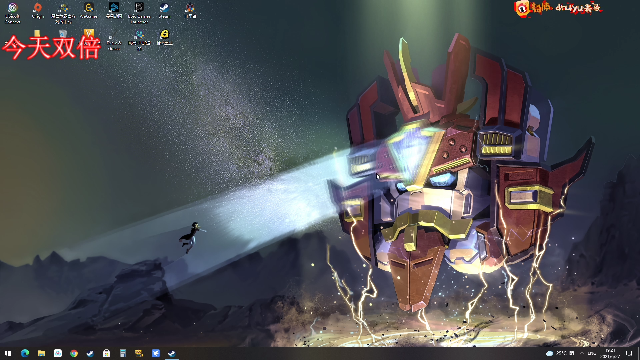640x360 pixels.
Task: Switch the input language indicator
Action: tap(592, 353)
